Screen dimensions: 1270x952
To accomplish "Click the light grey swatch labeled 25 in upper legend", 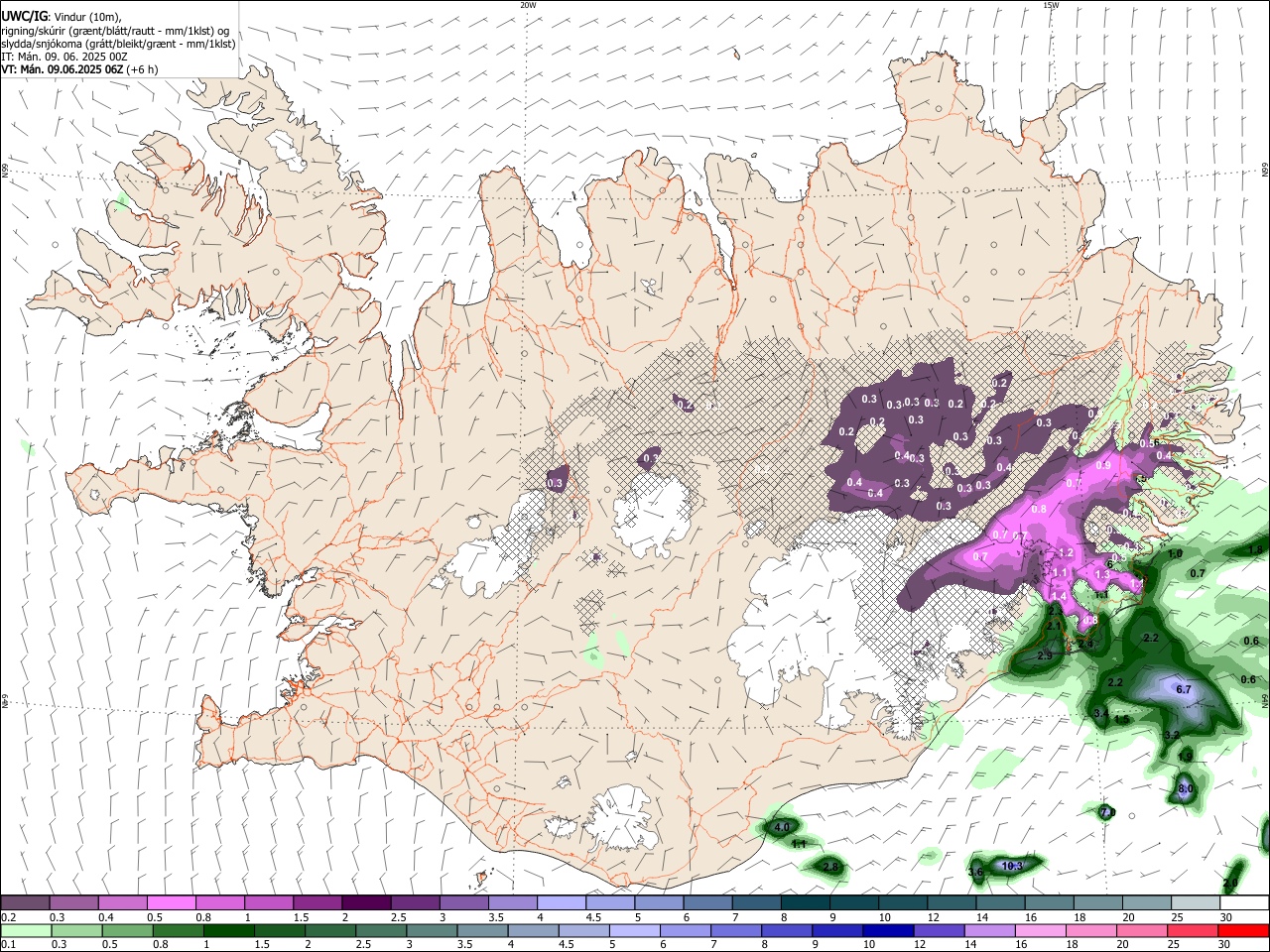I will point(1194,903).
